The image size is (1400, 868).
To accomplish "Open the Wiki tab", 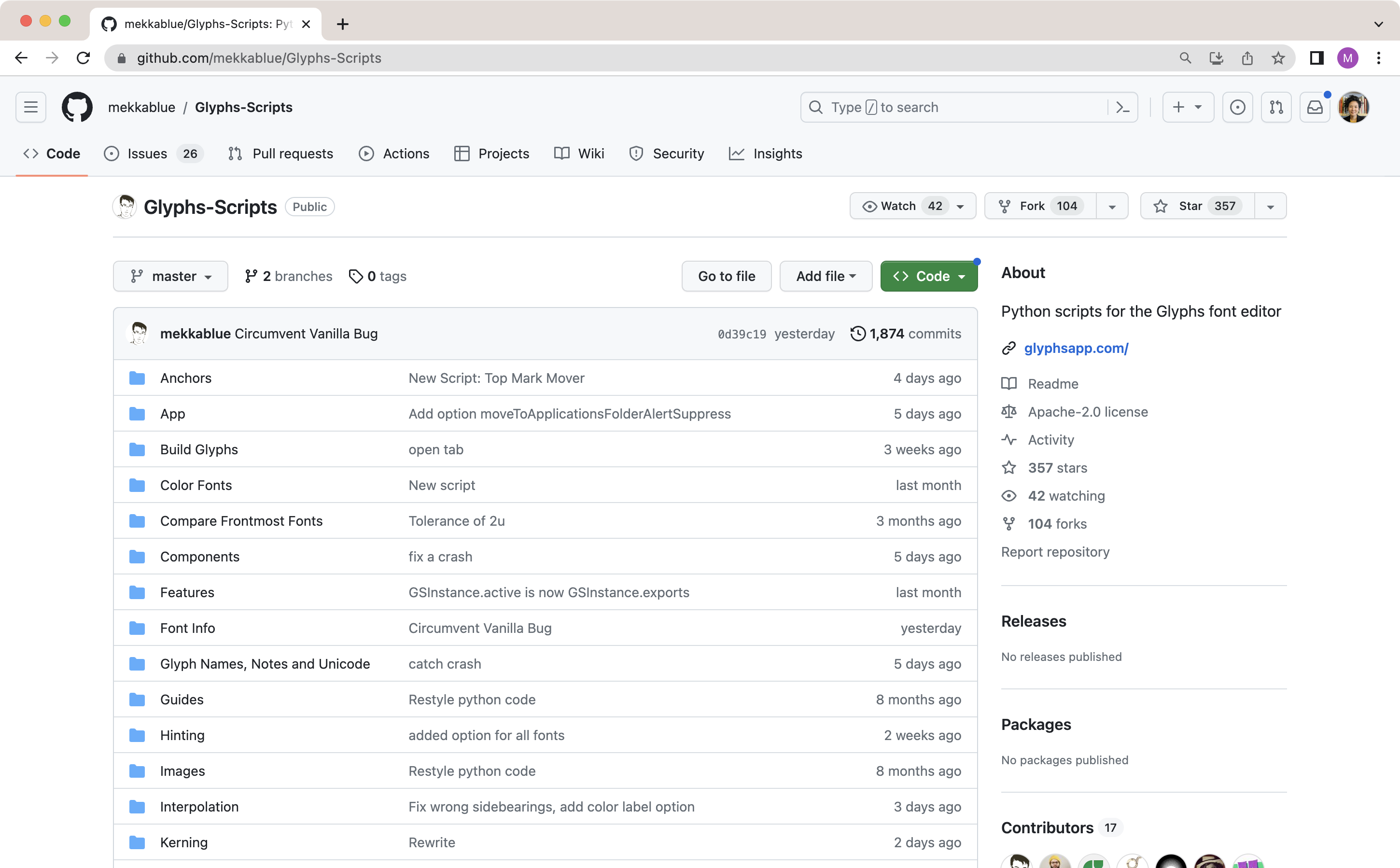I will coord(579,154).
